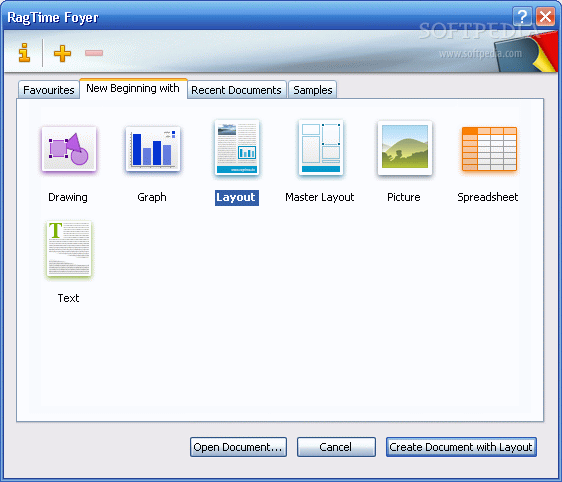The width and height of the screenshot is (562, 482).
Task: Open the Favourites tab
Action: tap(49, 90)
